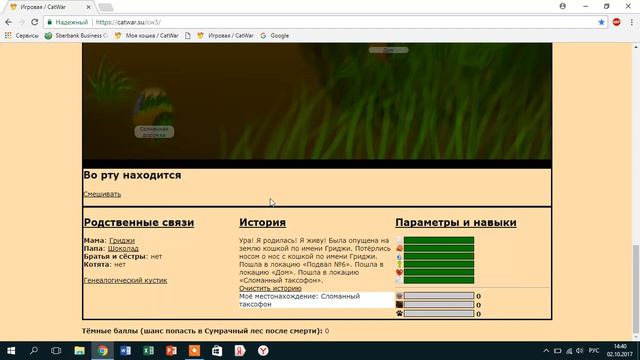
Task: Click the location label at top of field
Action: coord(389,50)
